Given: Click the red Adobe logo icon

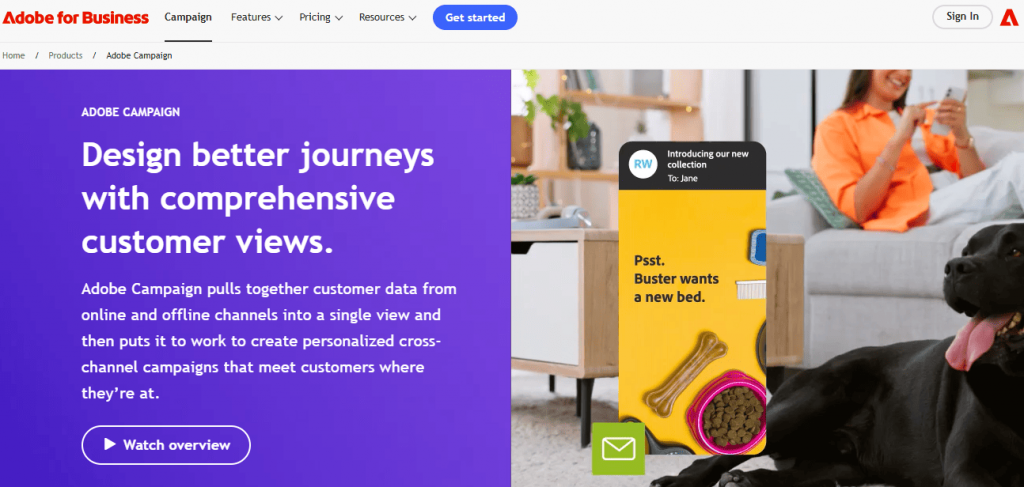Looking at the screenshot, I should click(1008, 17).
